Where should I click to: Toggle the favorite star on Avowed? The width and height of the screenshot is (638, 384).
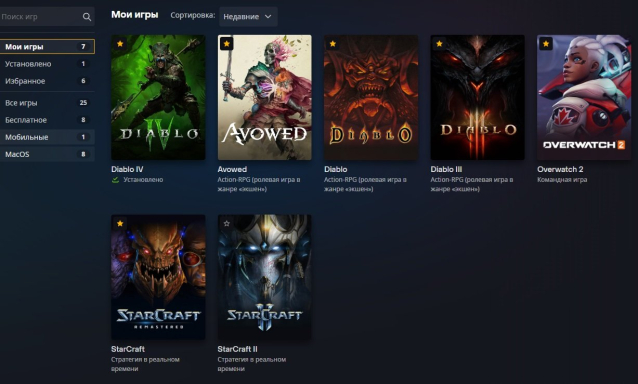(227, 44)
